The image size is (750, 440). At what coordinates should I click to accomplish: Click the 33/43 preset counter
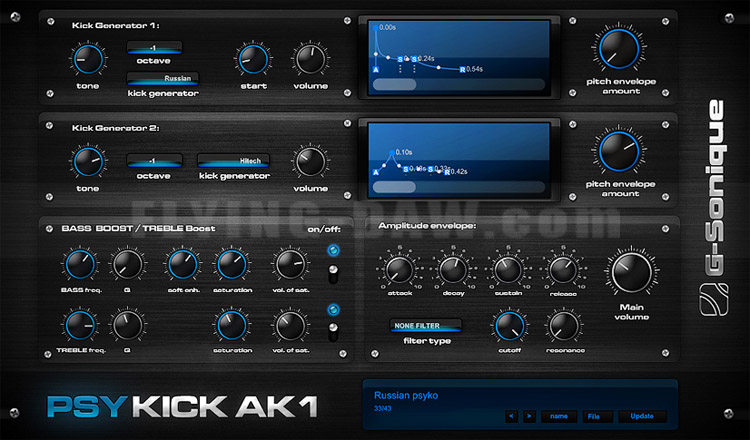(382, 409)
